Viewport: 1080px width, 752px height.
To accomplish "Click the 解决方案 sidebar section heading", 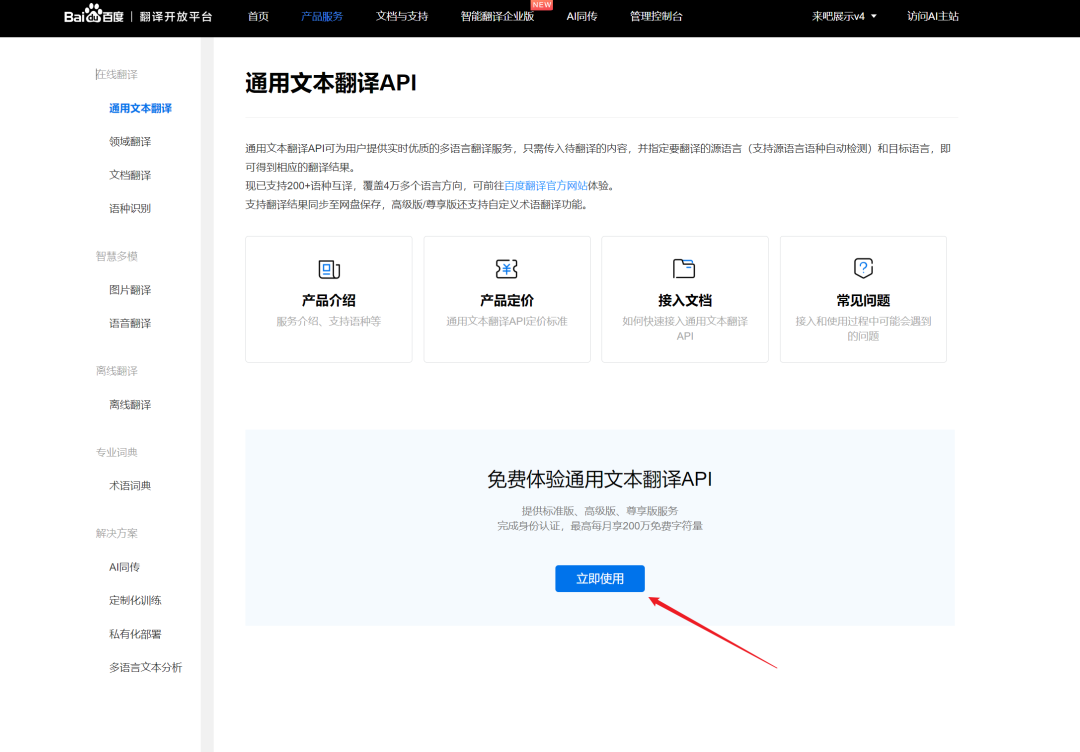I will (x=117, y=534).
